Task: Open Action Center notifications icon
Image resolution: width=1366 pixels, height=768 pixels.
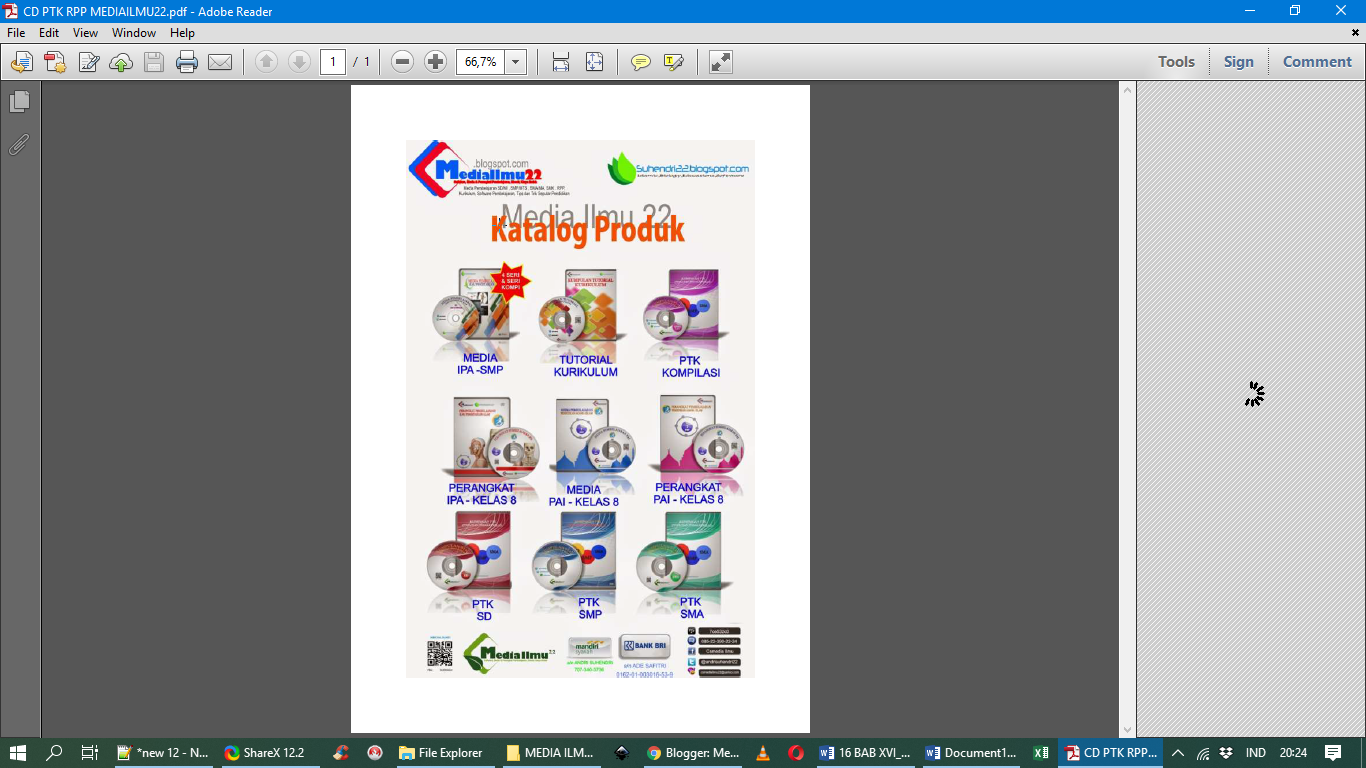Action: point(1333,753)
